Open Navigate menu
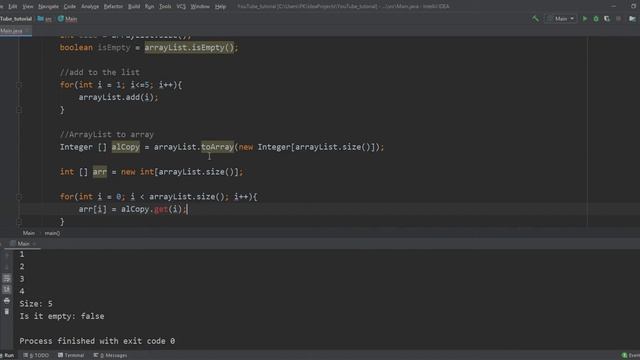This screenshot has height=360, width=640. click(48, 7)
